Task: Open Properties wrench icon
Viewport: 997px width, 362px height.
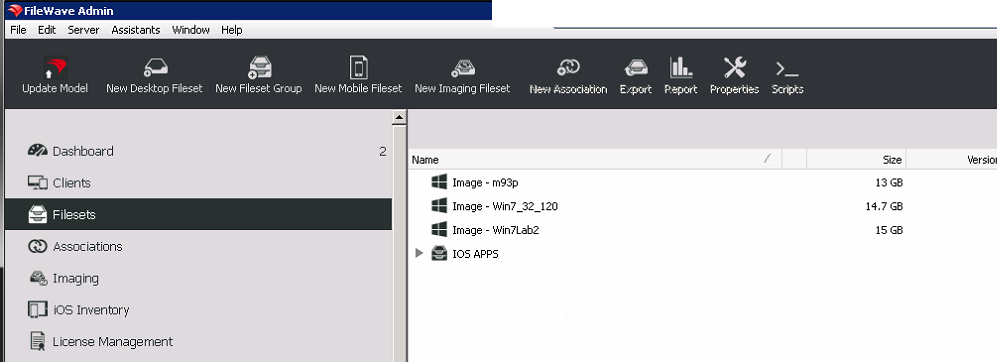Action: pos(734,67)
